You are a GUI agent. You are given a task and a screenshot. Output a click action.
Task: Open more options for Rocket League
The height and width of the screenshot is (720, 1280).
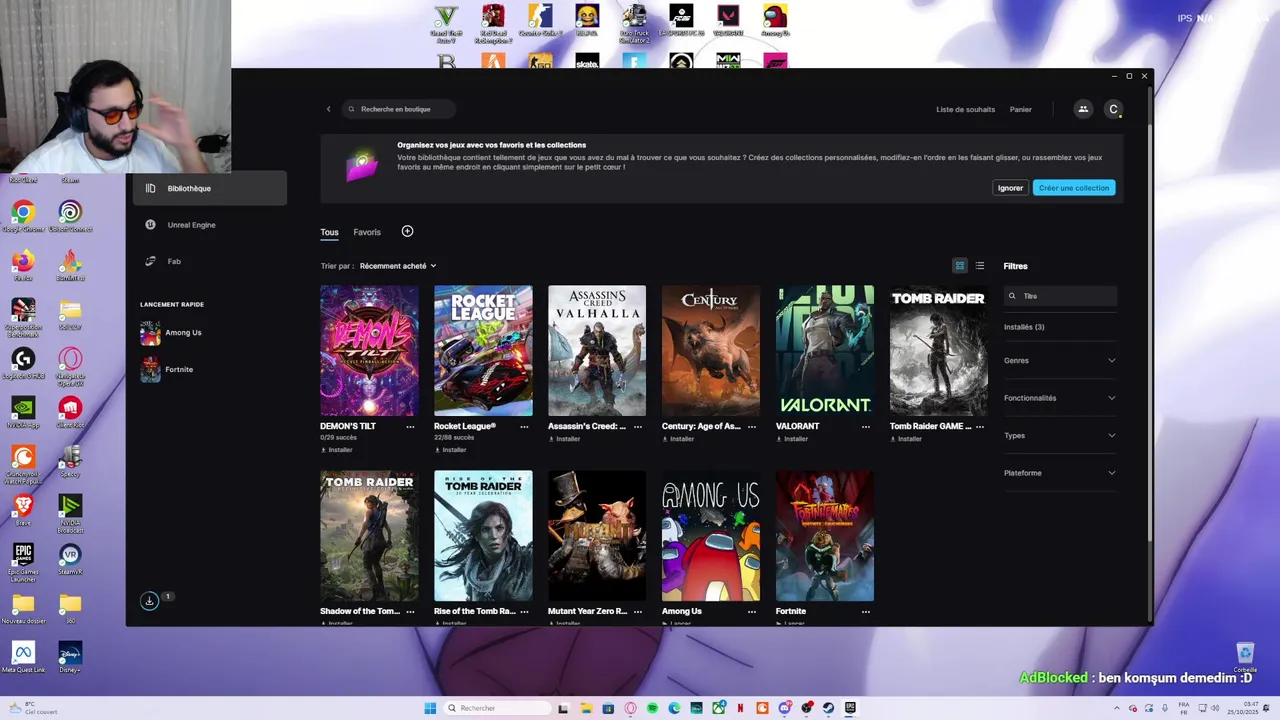[524, 426]
